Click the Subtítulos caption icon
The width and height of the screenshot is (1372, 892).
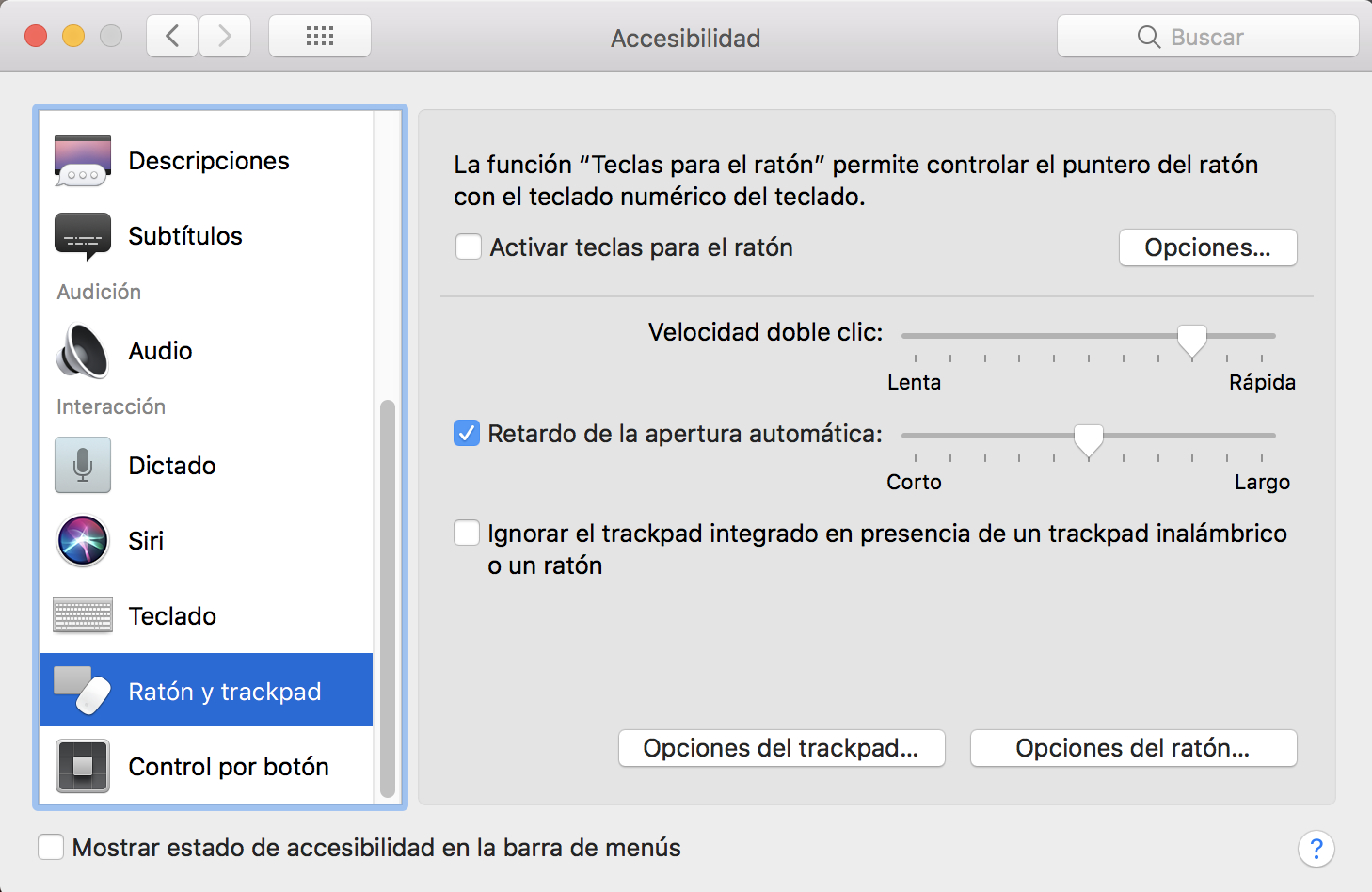pos(83,236)
